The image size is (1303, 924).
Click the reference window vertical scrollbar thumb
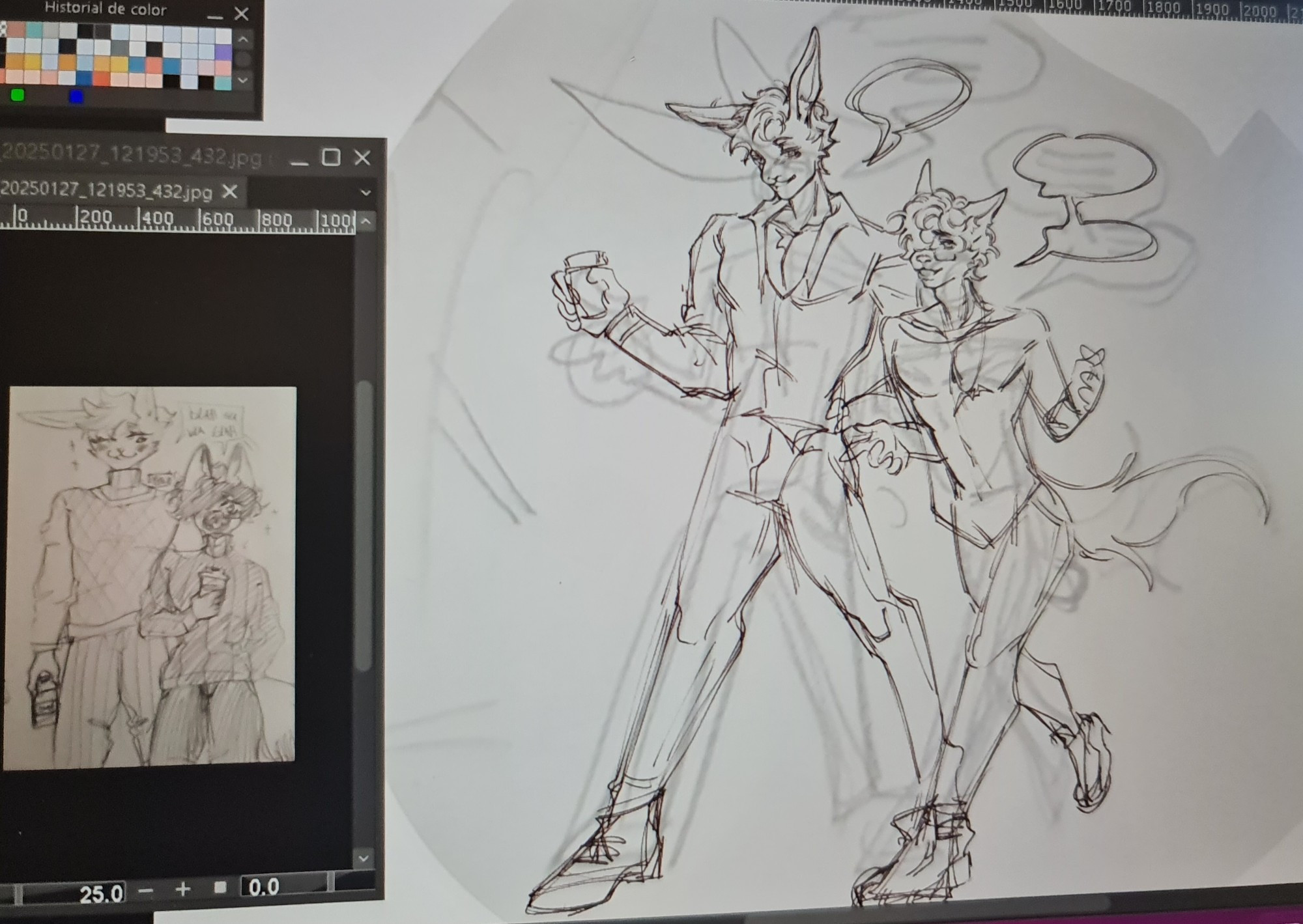(365, 526)
